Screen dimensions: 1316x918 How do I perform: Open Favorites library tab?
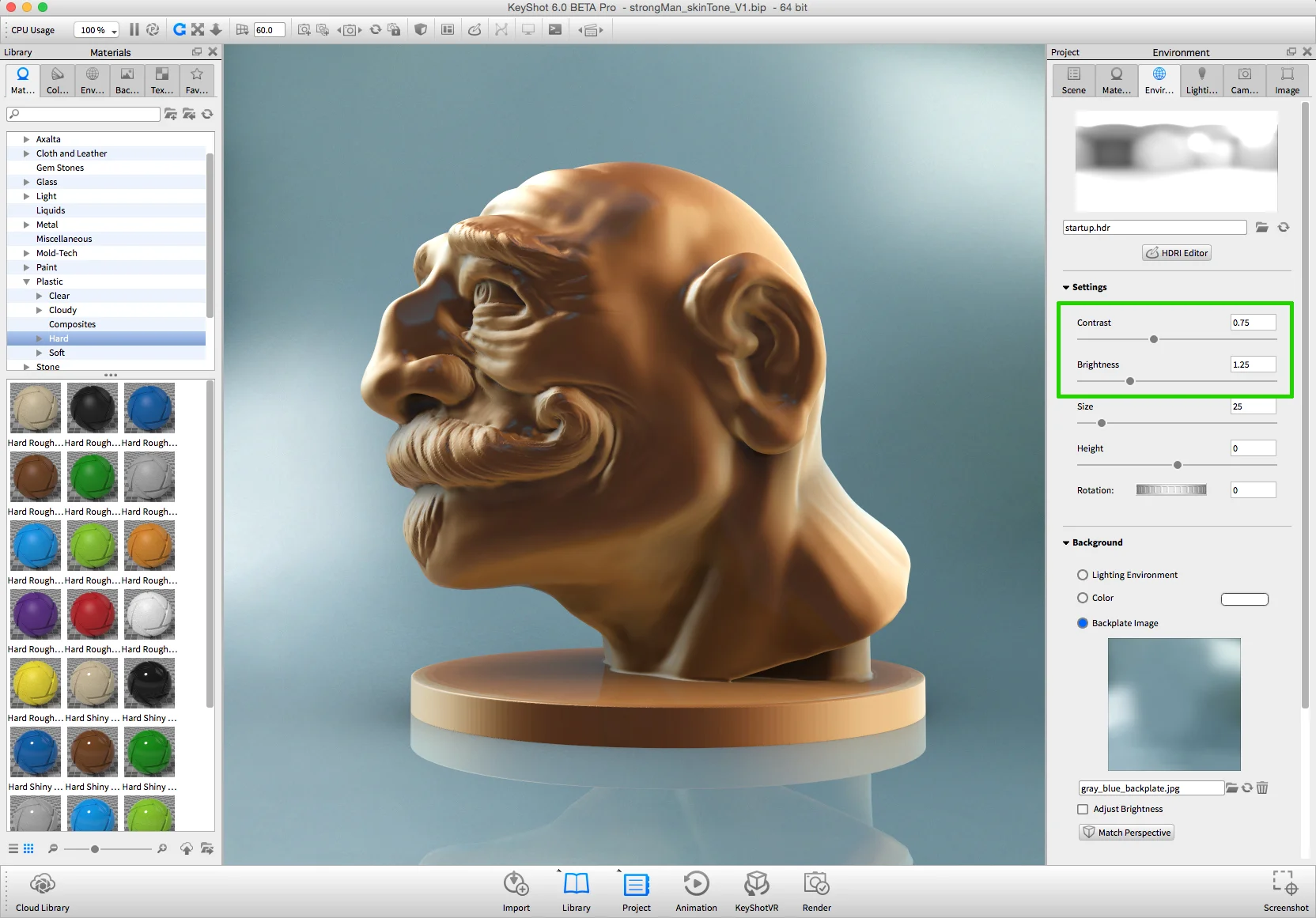(197, 81)
